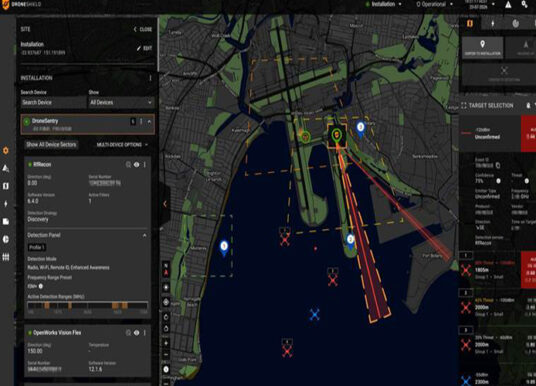Click the Target Selection heading icon

pyautogui.click(x=464, y=106)
